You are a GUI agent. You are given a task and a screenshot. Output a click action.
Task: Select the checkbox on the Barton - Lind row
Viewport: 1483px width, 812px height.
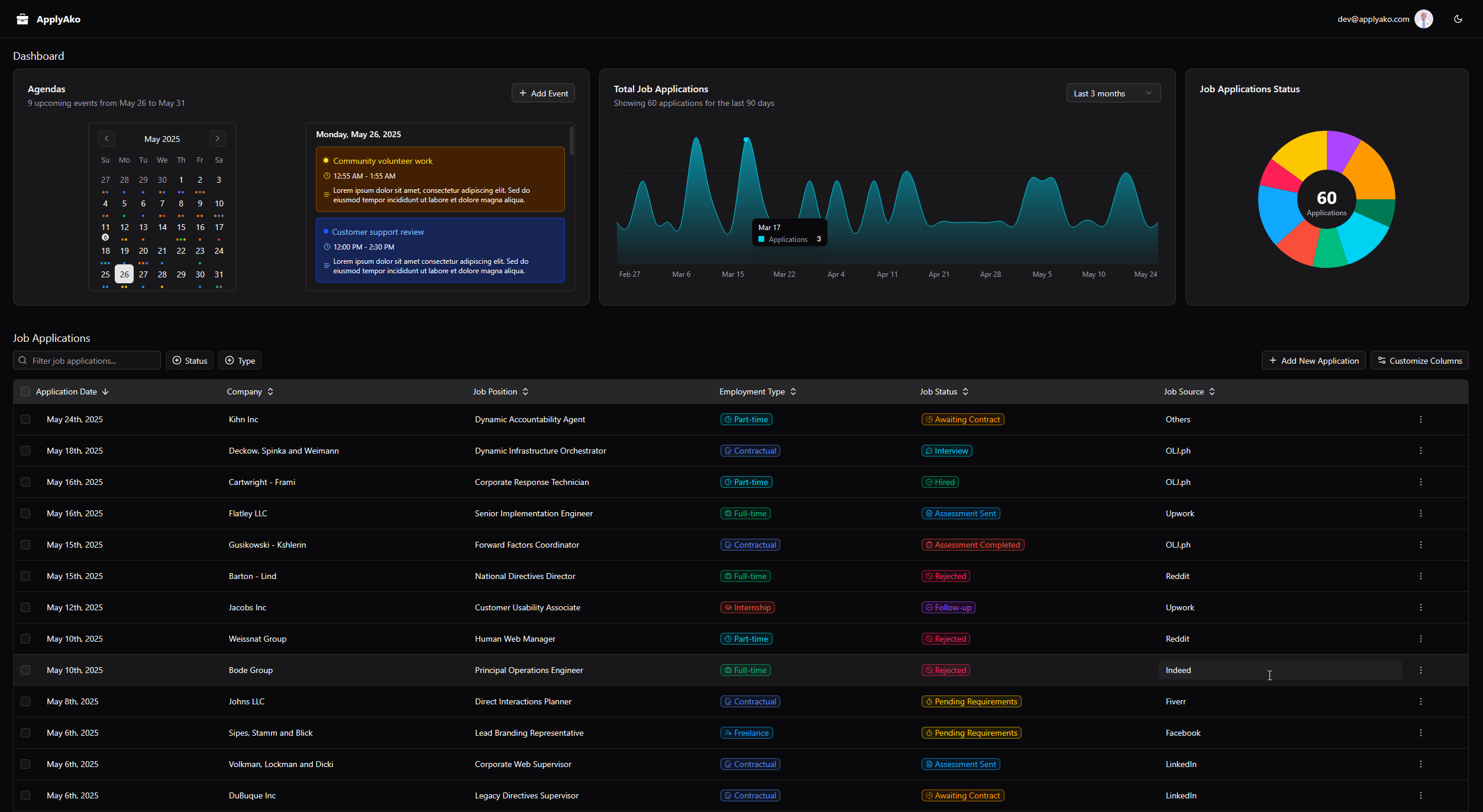(x=25, y=575)
